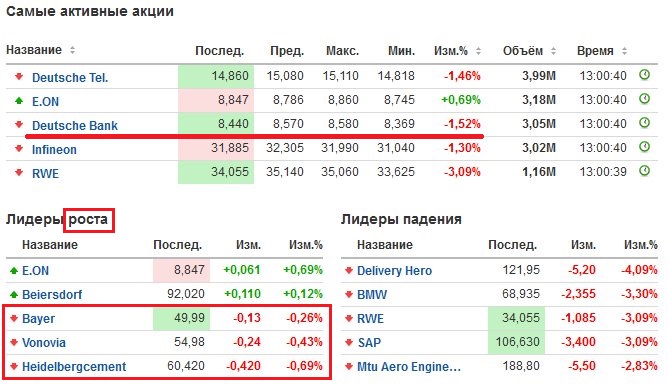Sort active stocks by Изм.% arrows
Viewport: 668px width, 387px height.
click(478, 51)
